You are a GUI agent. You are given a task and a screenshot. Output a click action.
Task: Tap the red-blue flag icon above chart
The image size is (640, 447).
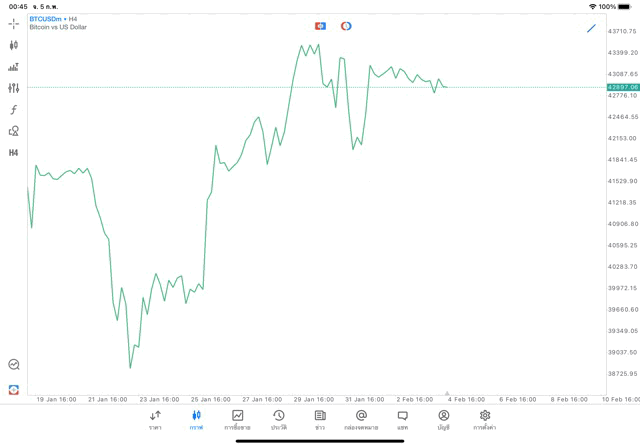[x=320, y=26]
